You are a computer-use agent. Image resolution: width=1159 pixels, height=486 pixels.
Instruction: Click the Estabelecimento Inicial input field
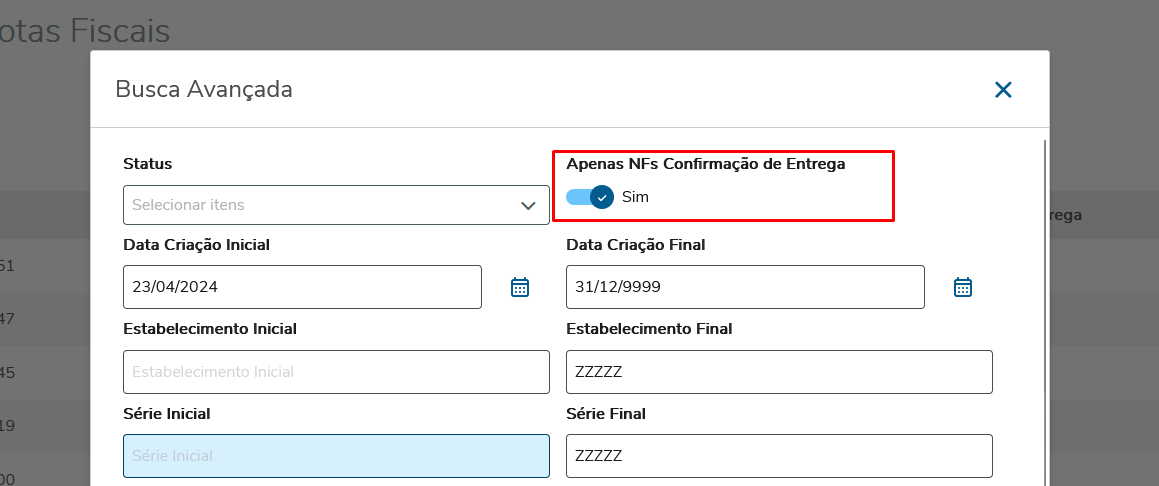pyautogui.click(x=336, y=372)
